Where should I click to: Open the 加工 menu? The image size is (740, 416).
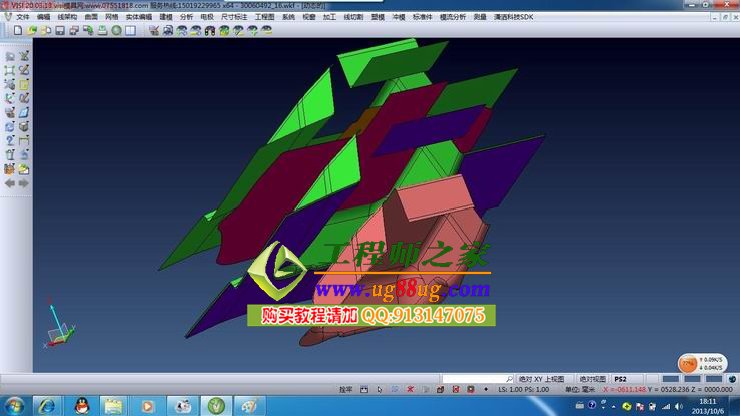[x=329, y=17]
